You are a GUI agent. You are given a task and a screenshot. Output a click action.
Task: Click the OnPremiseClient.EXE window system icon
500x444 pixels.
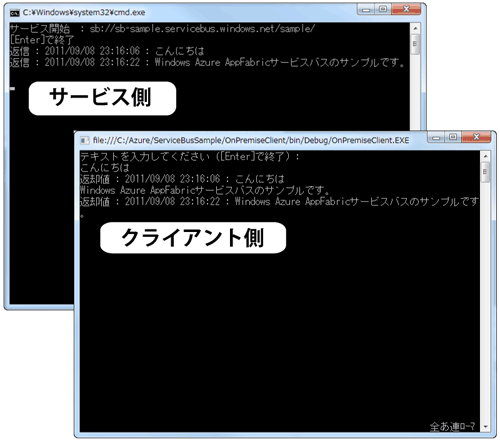tap(84, 140)
